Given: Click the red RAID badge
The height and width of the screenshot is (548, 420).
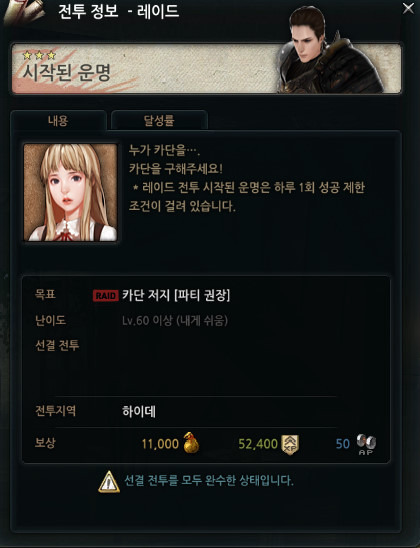Looking at the screenshot, I should [106, 296].
